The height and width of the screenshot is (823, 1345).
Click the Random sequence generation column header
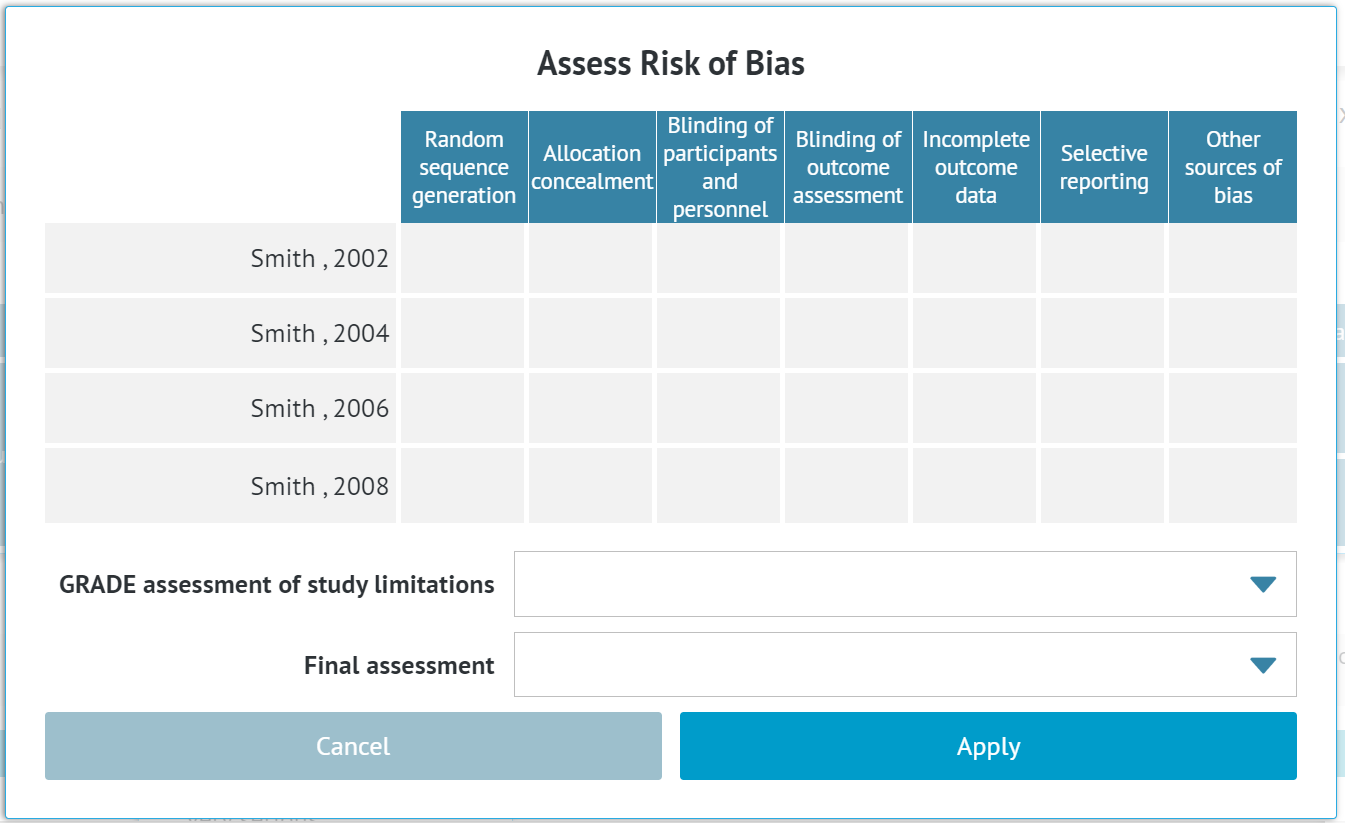pos(463,167)
